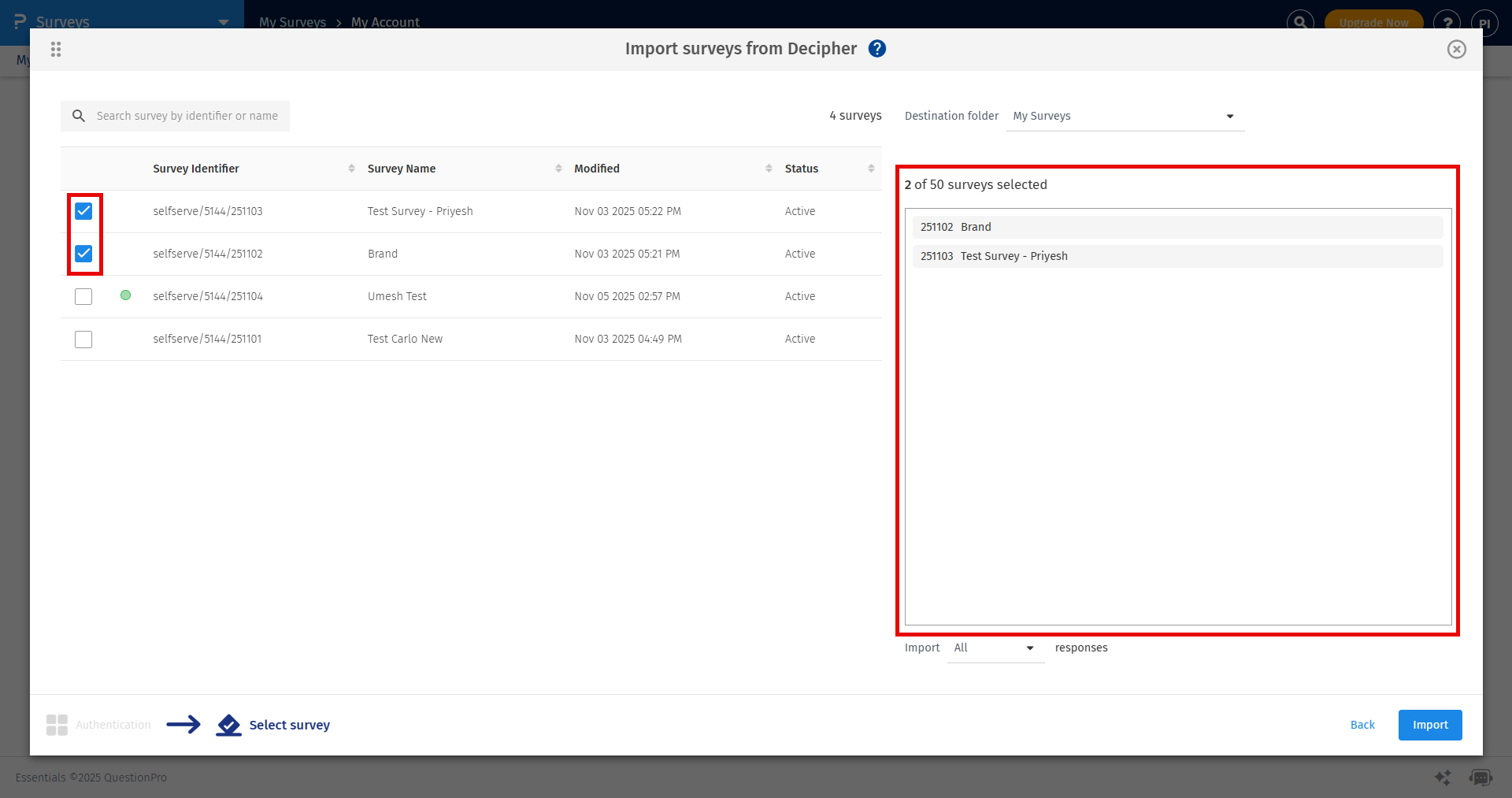Close the Import surveys dialog
This screenshot has width=1512, height=798.
pos(1456,50)
